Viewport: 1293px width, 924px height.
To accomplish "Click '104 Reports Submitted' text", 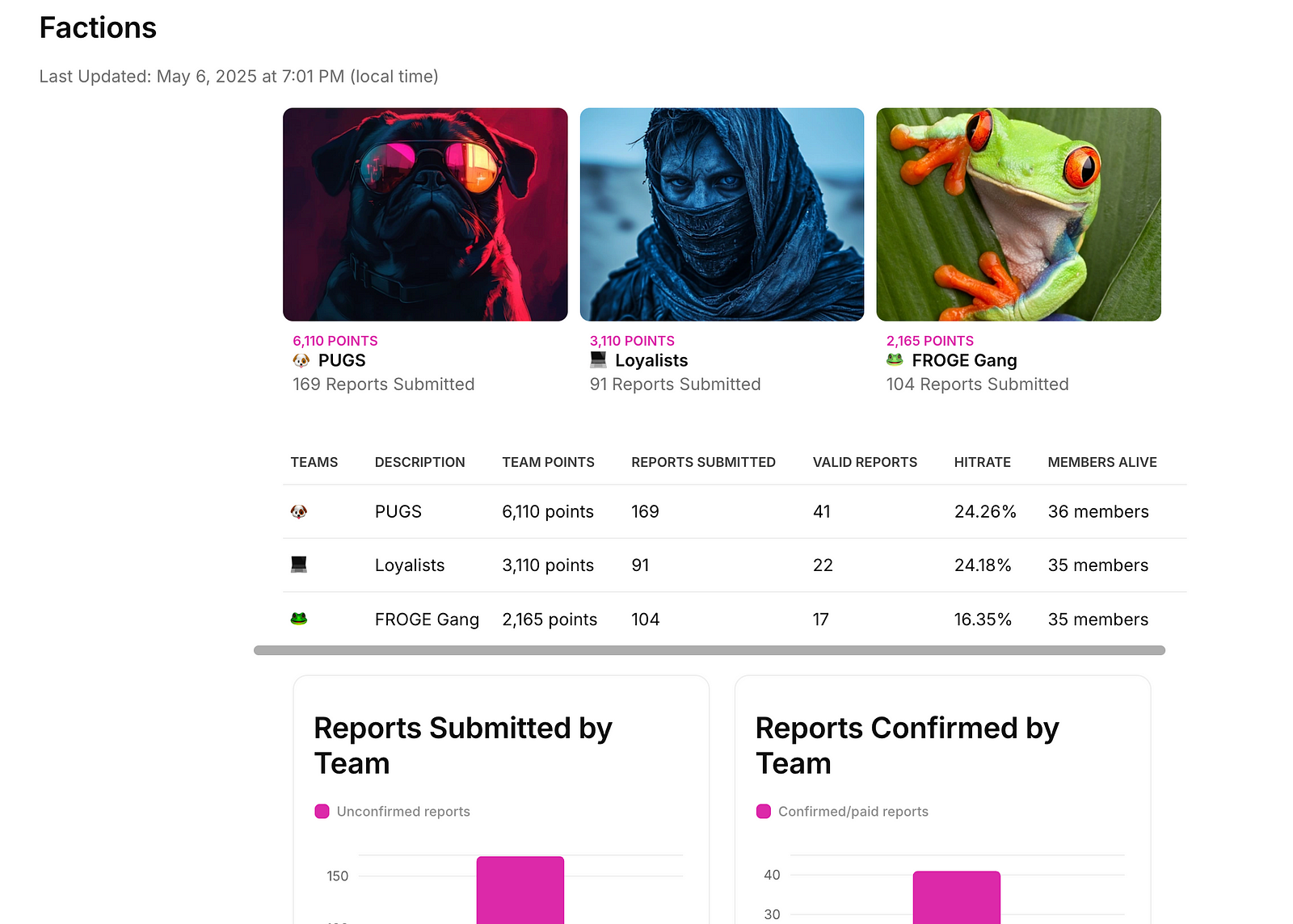I will [x=978, y=384].
